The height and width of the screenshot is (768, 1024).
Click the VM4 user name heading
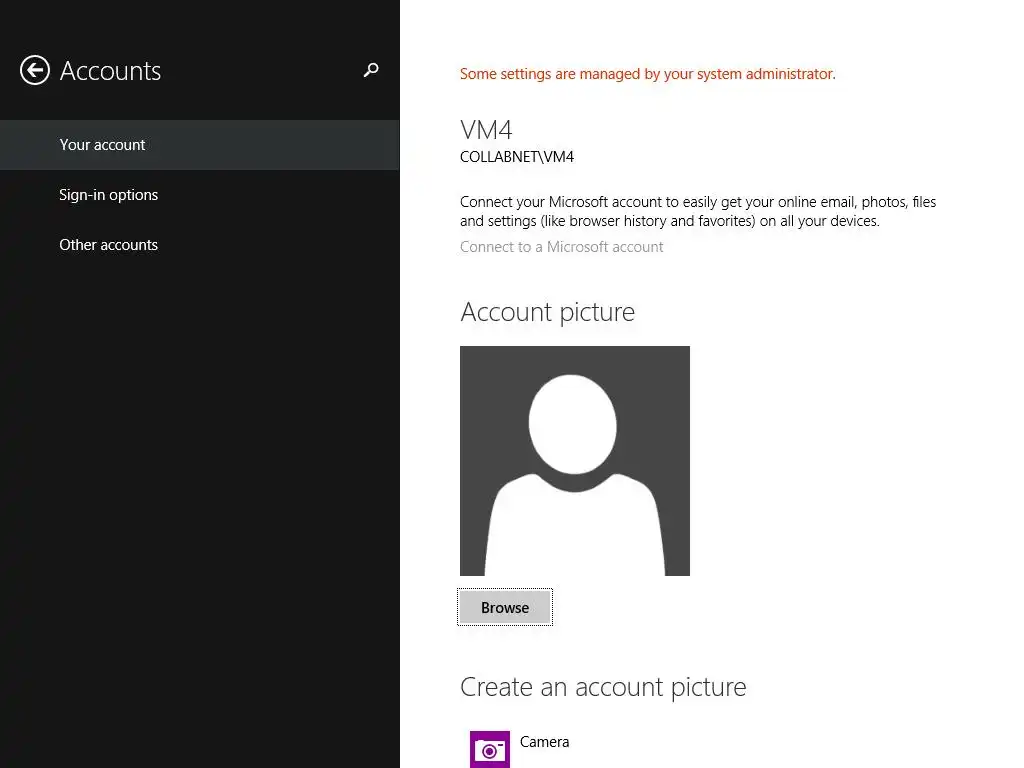(x=486, y=130)
